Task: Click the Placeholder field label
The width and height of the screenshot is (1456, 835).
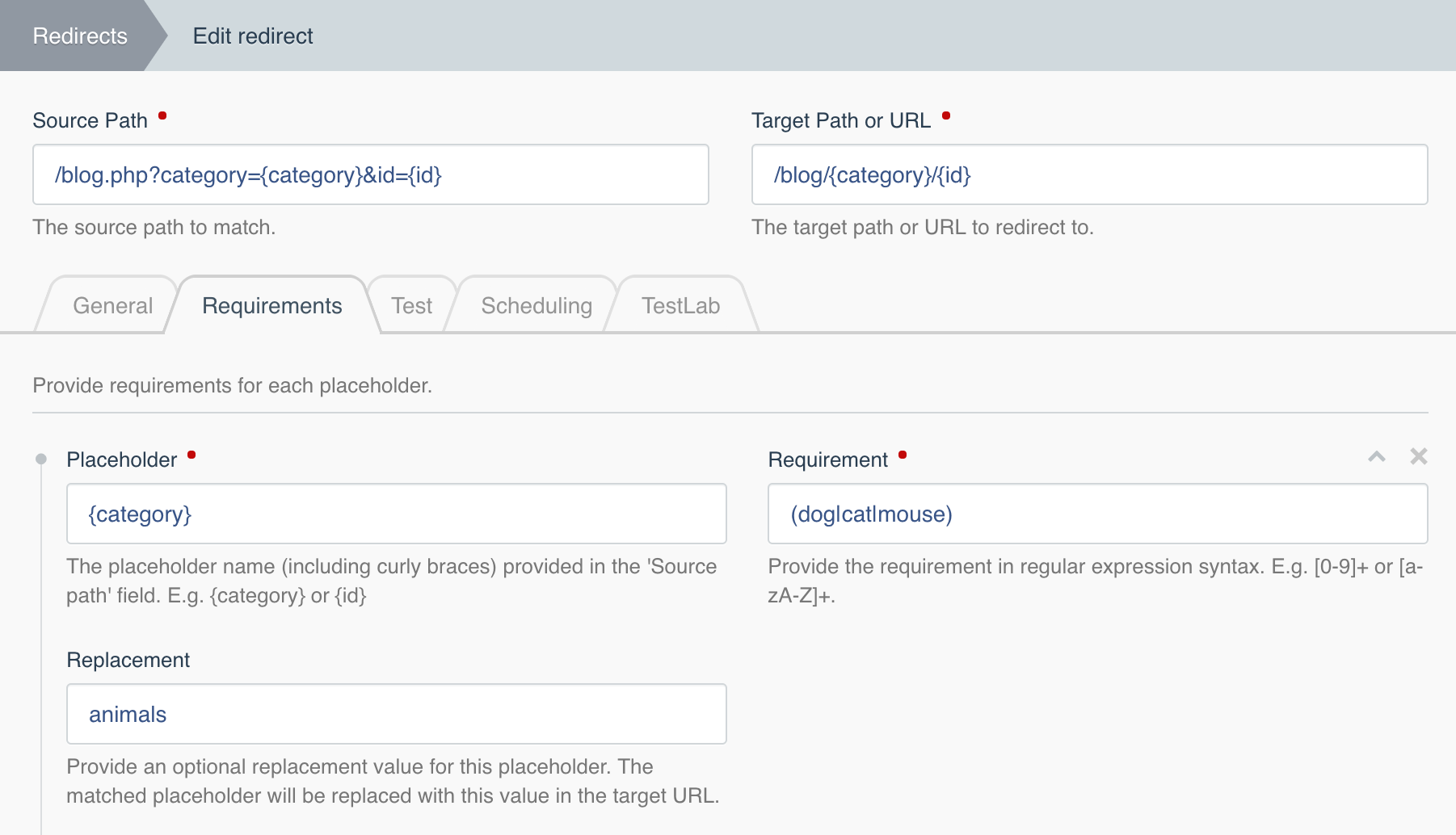Action: coord(121,460)
